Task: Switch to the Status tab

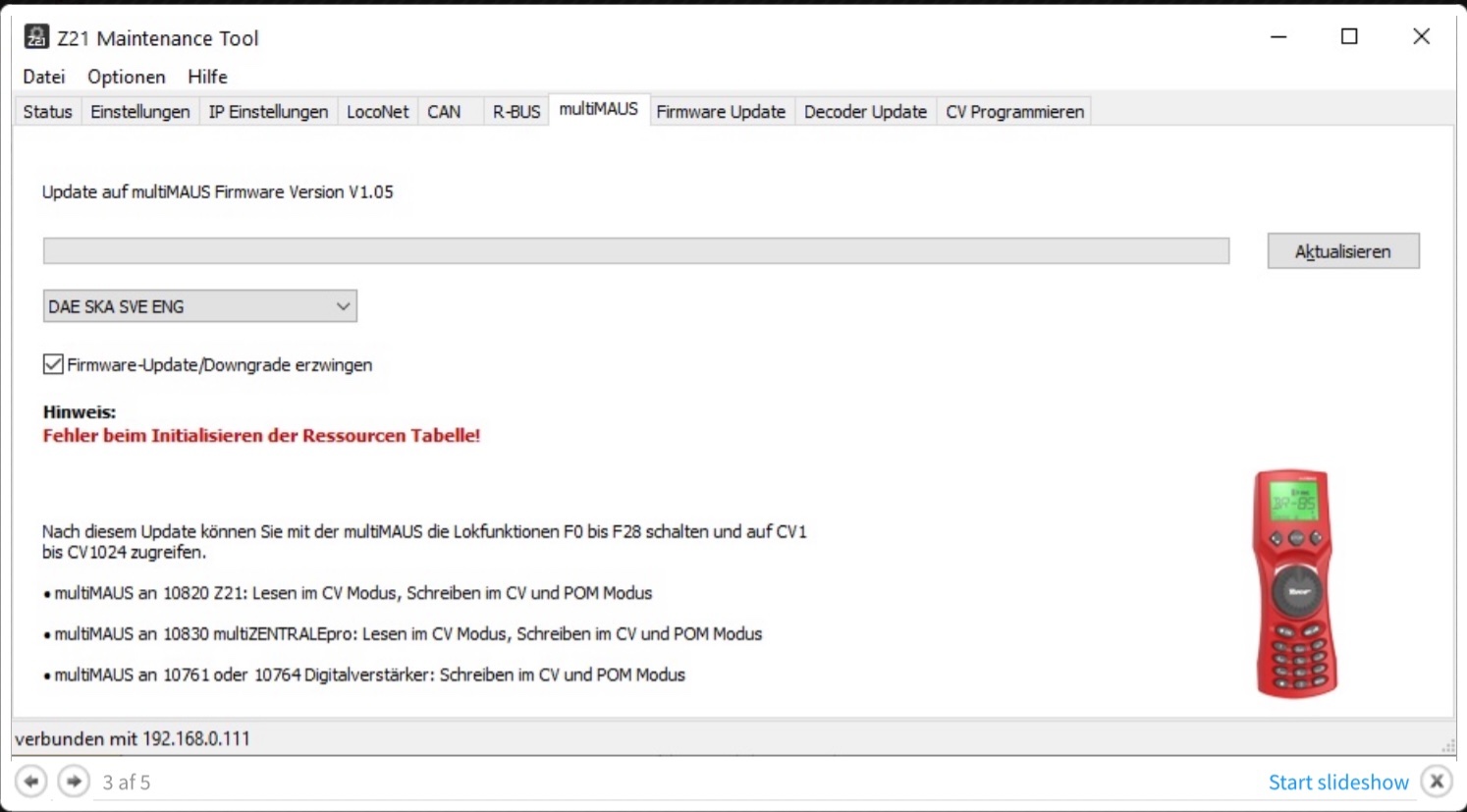Action: 47,112
